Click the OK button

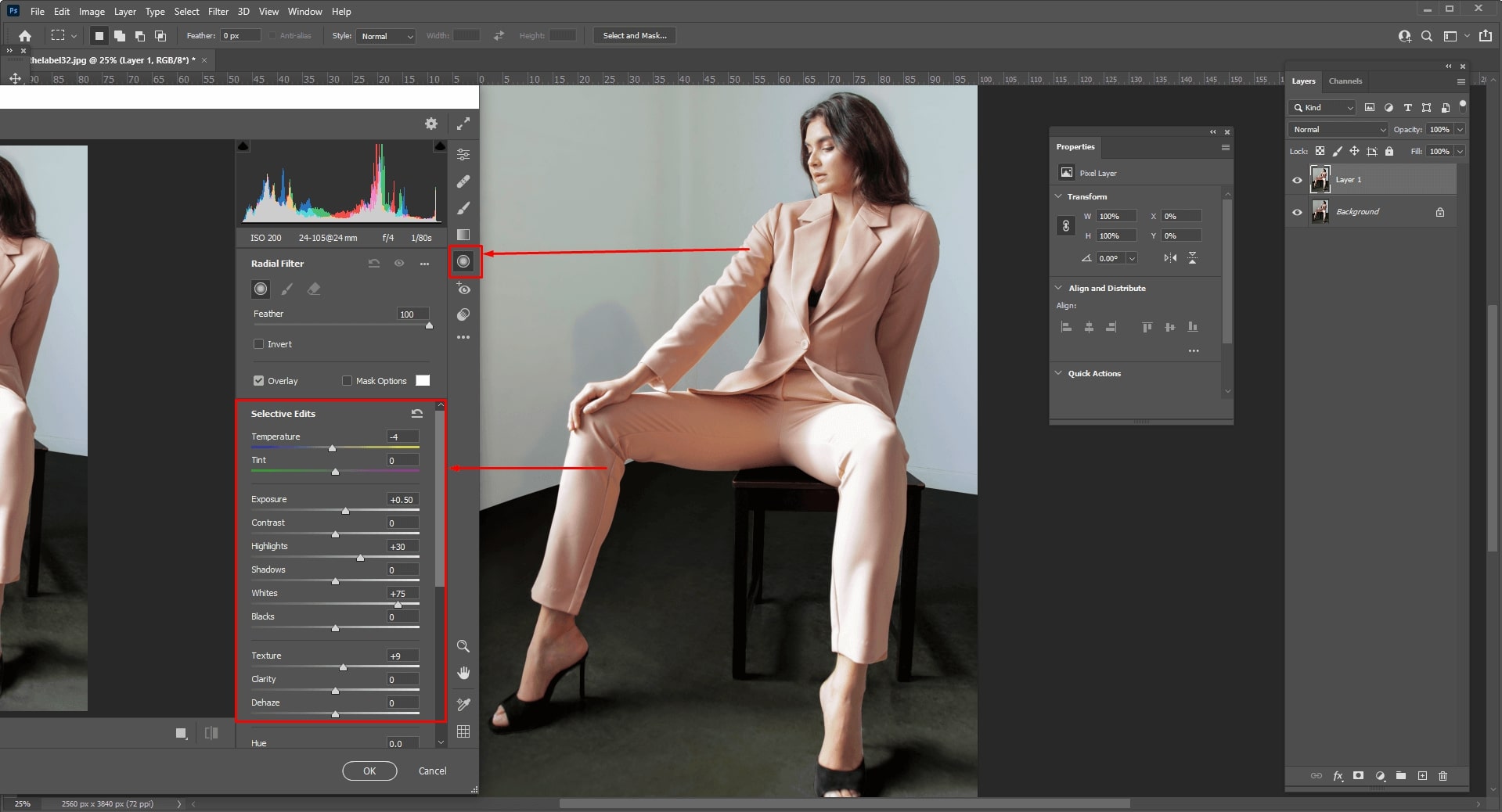coord(369,771)
